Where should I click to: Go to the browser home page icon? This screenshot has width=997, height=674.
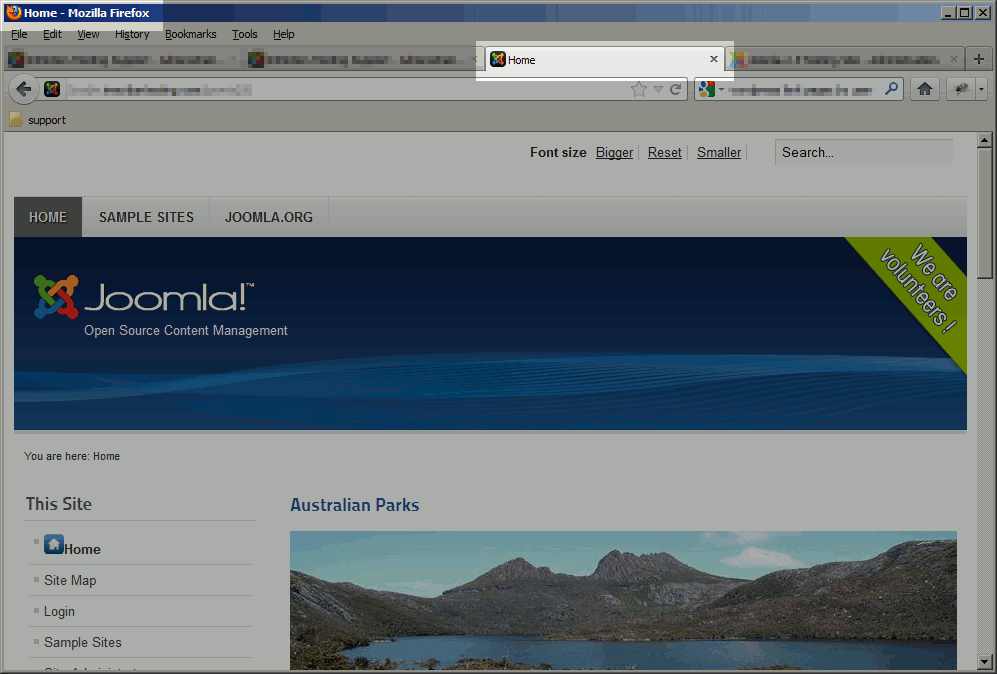(925, 90)
